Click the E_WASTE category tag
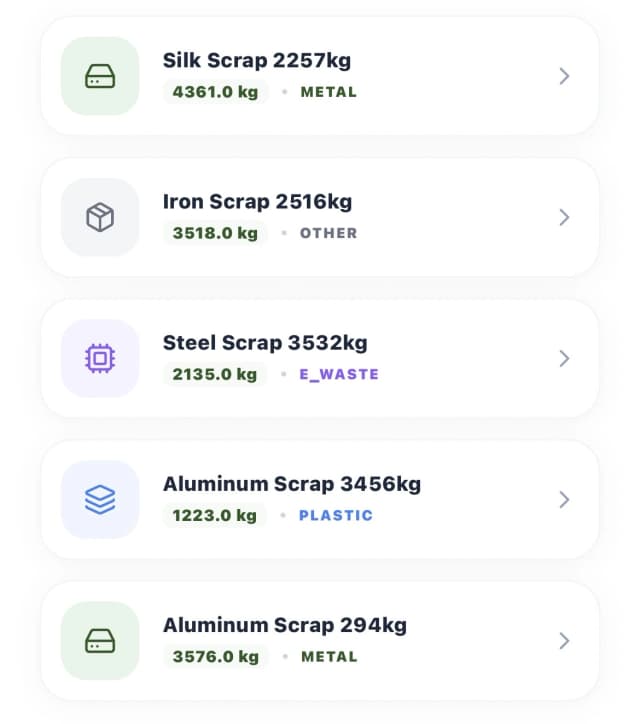640x724 pixels. (339, 375)
